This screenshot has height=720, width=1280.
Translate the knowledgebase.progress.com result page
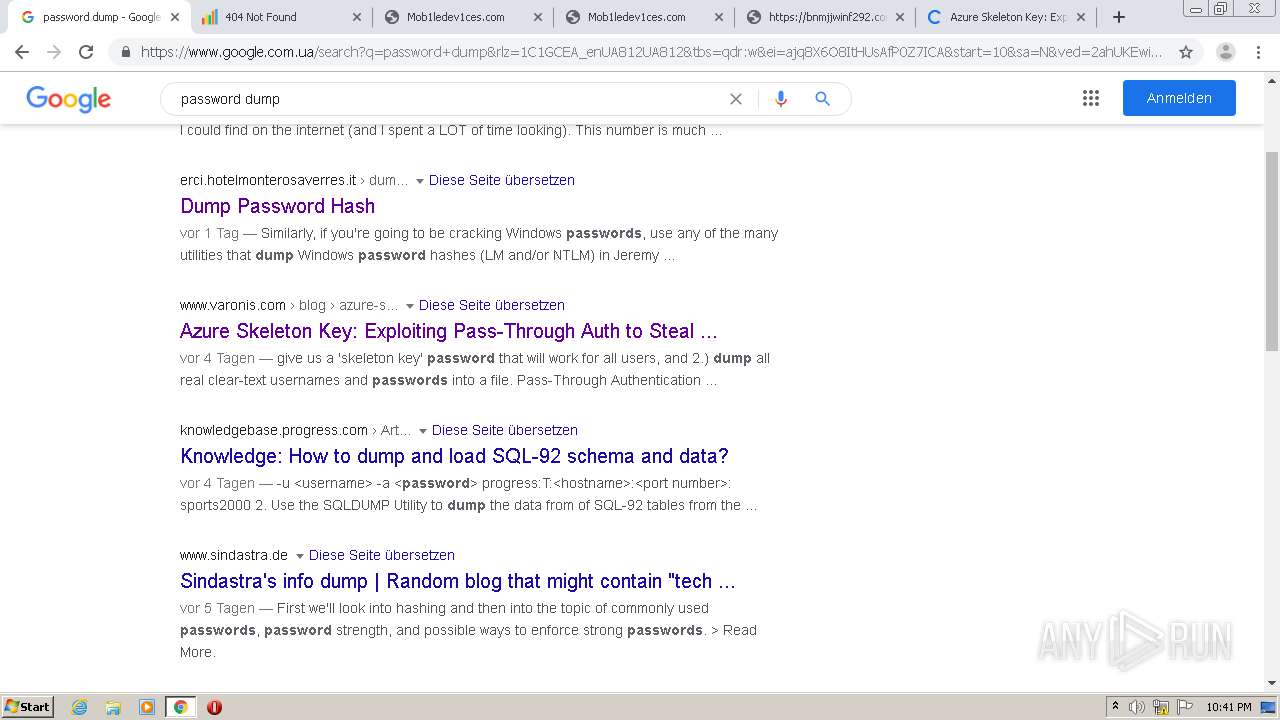[x=505, y=430]
